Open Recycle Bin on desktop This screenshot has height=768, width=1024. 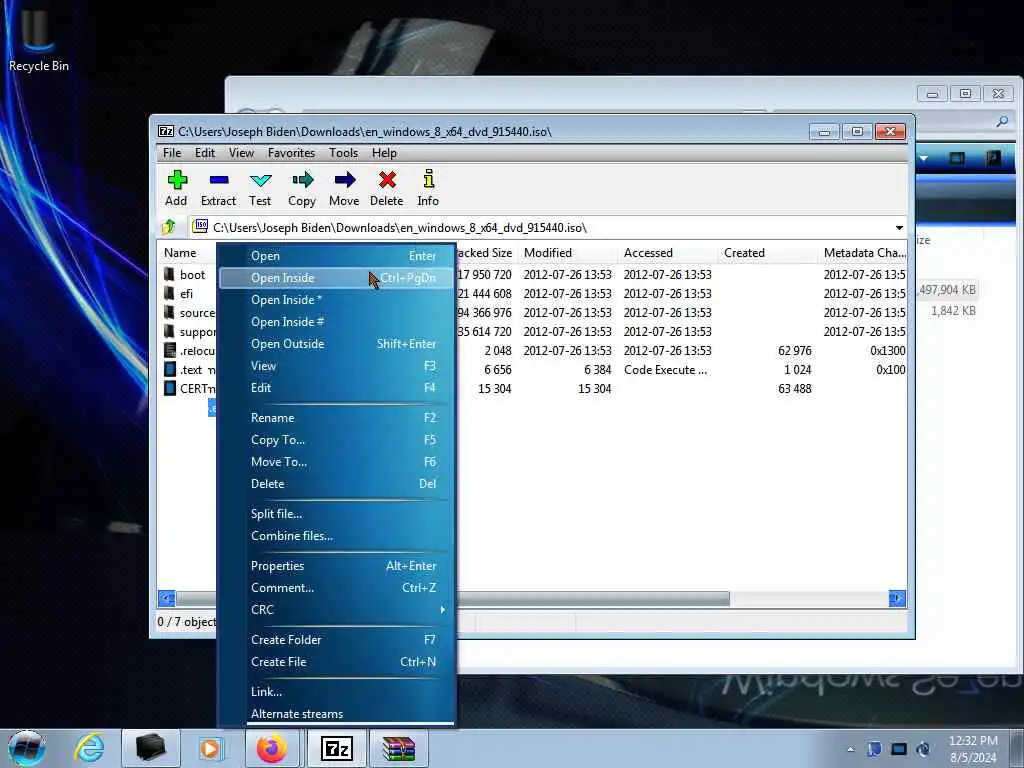click(x=39, y=39)
